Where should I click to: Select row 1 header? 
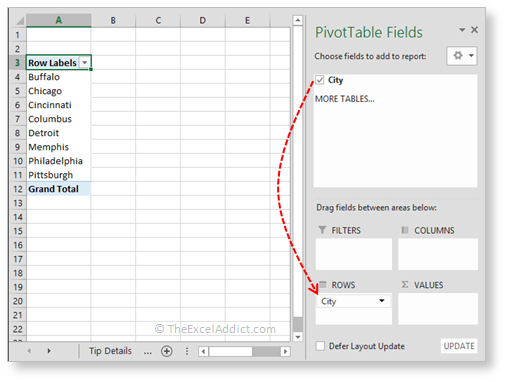coord(18,35)
